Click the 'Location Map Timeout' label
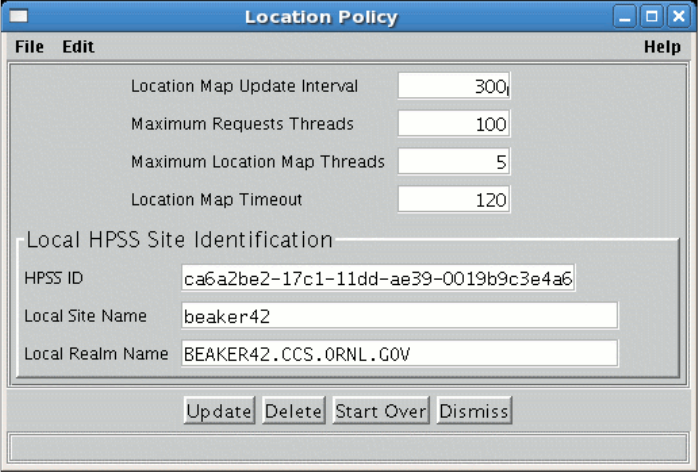This screenshot has width=698, height=472. (x=217, y=199)
